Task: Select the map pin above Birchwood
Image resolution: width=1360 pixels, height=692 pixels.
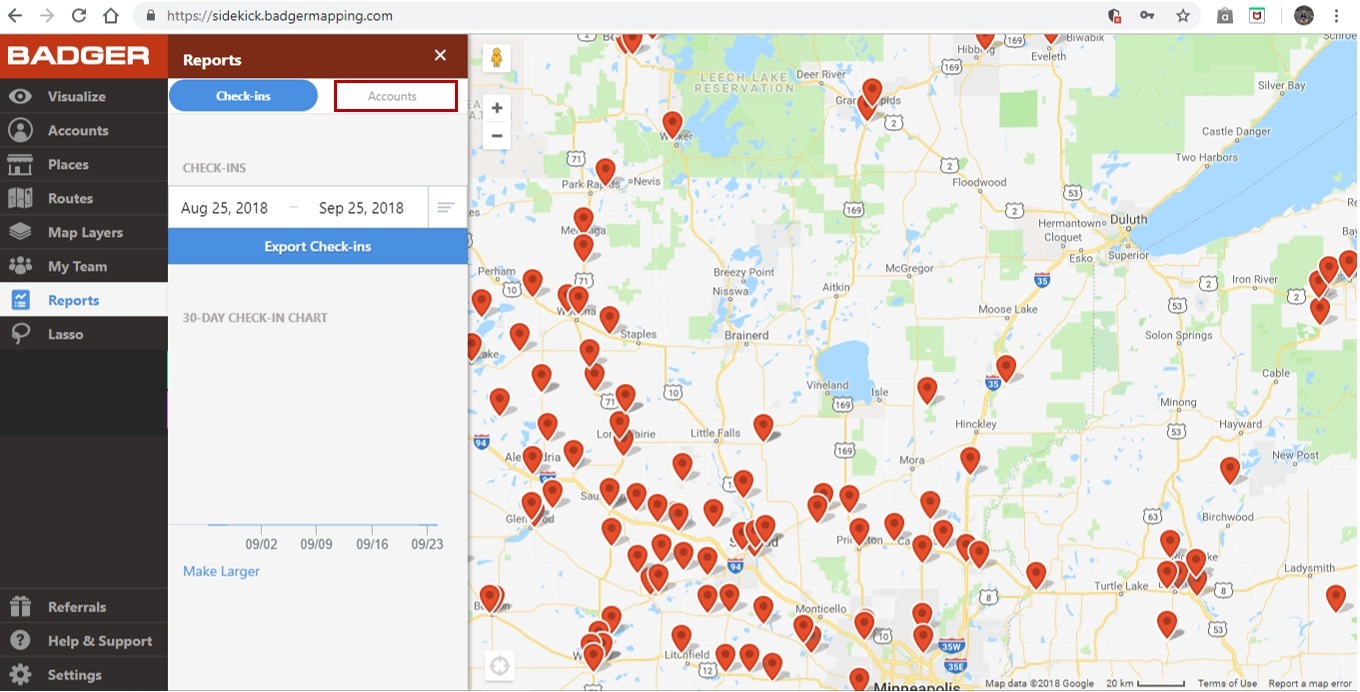Action: [1230, 471]
